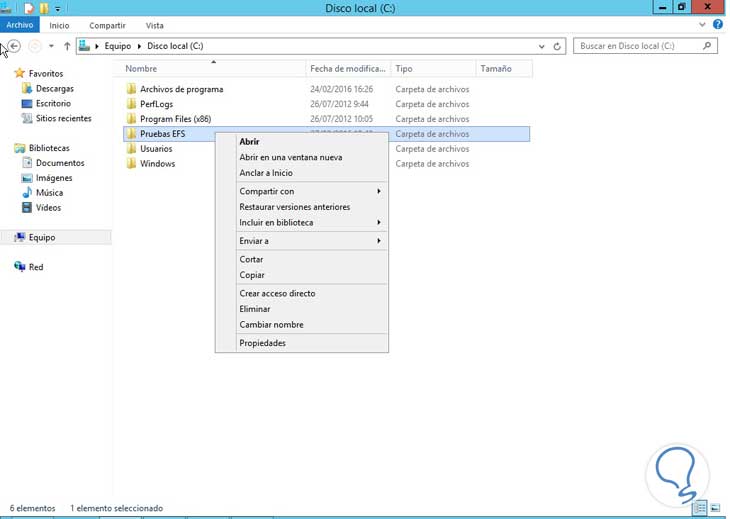The height and width of the screenshot is (519, 730).
Task: Expand the Compartir con submenu
Action: (302, 191)
